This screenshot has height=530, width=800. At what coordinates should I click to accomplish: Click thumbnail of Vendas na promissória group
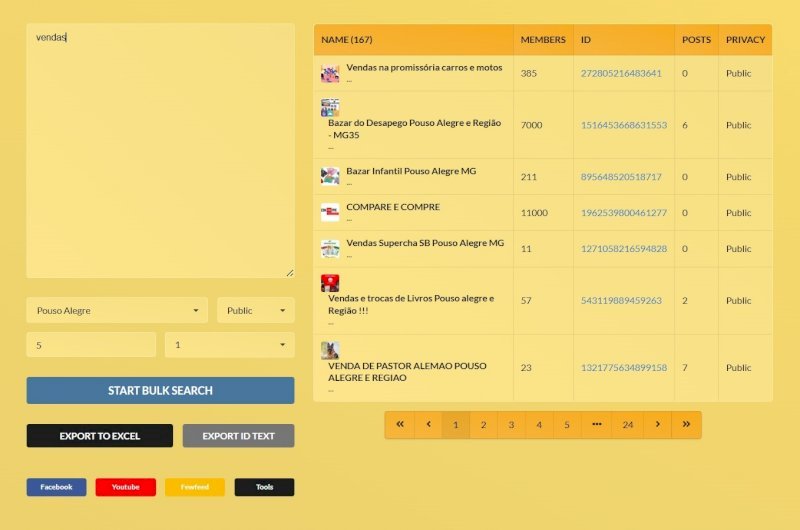pos(330,74)
